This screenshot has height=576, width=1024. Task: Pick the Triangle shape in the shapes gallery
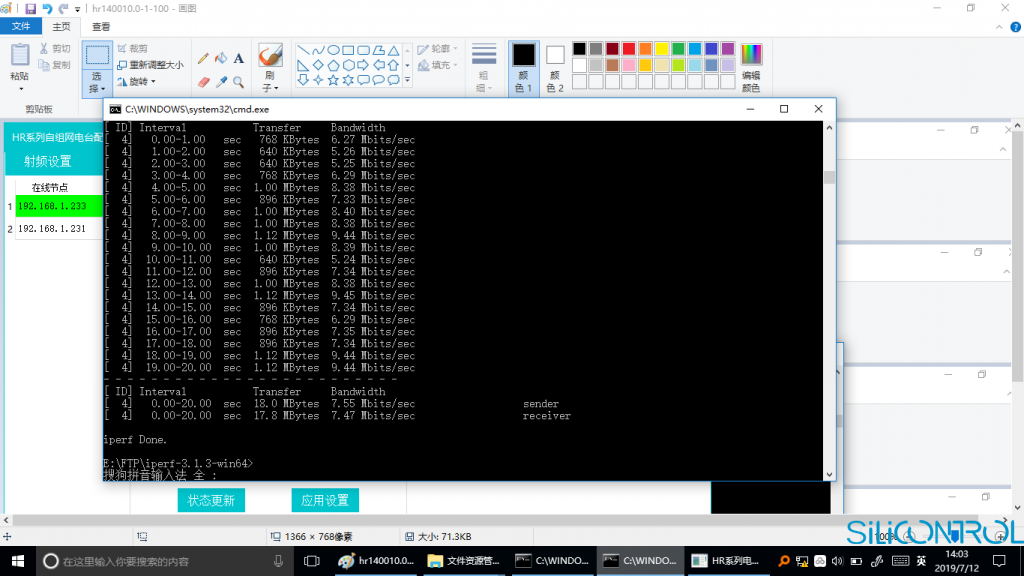coord(394,50)
